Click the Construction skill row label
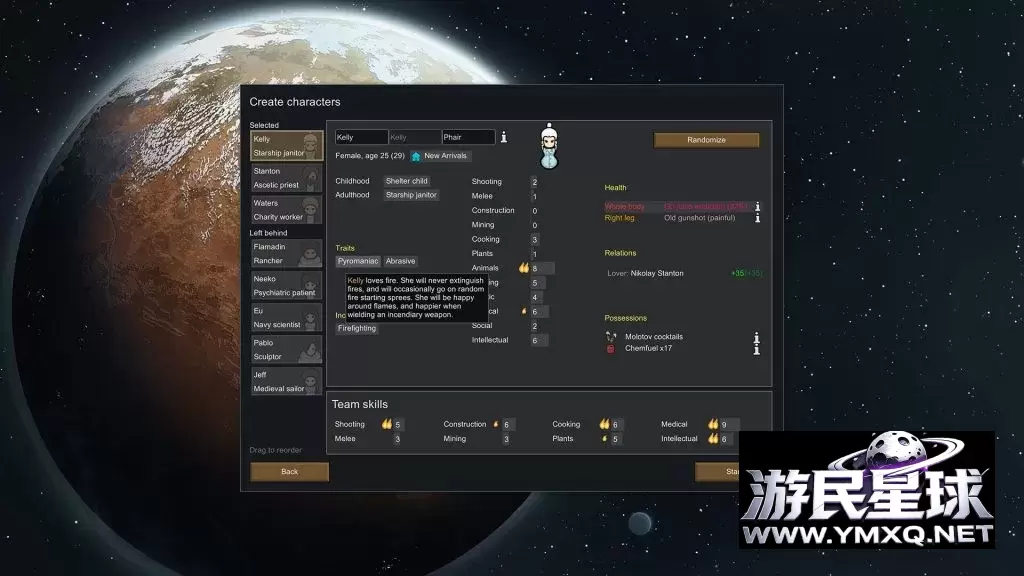Image resolution: width=1024 pixels, height=576 pixels. point(493,210)
